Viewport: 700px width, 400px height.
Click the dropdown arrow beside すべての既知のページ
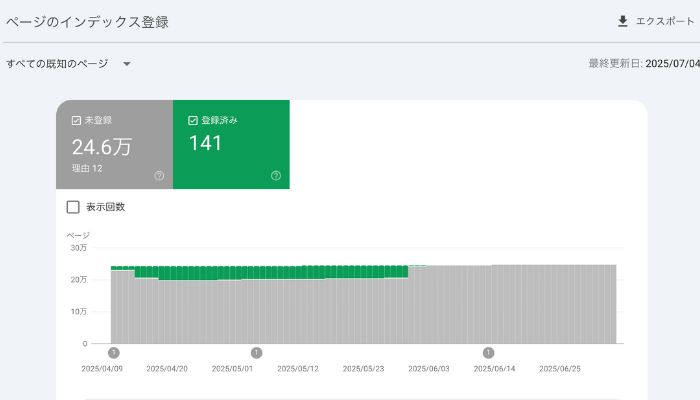tap(127, 64)
